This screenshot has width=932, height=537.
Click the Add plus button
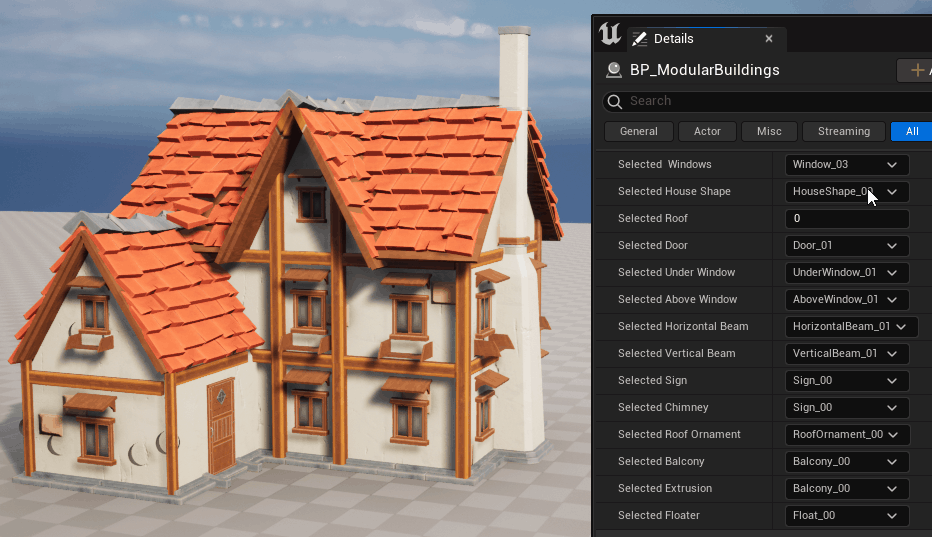pyautogui.click(x=917, y=70)
